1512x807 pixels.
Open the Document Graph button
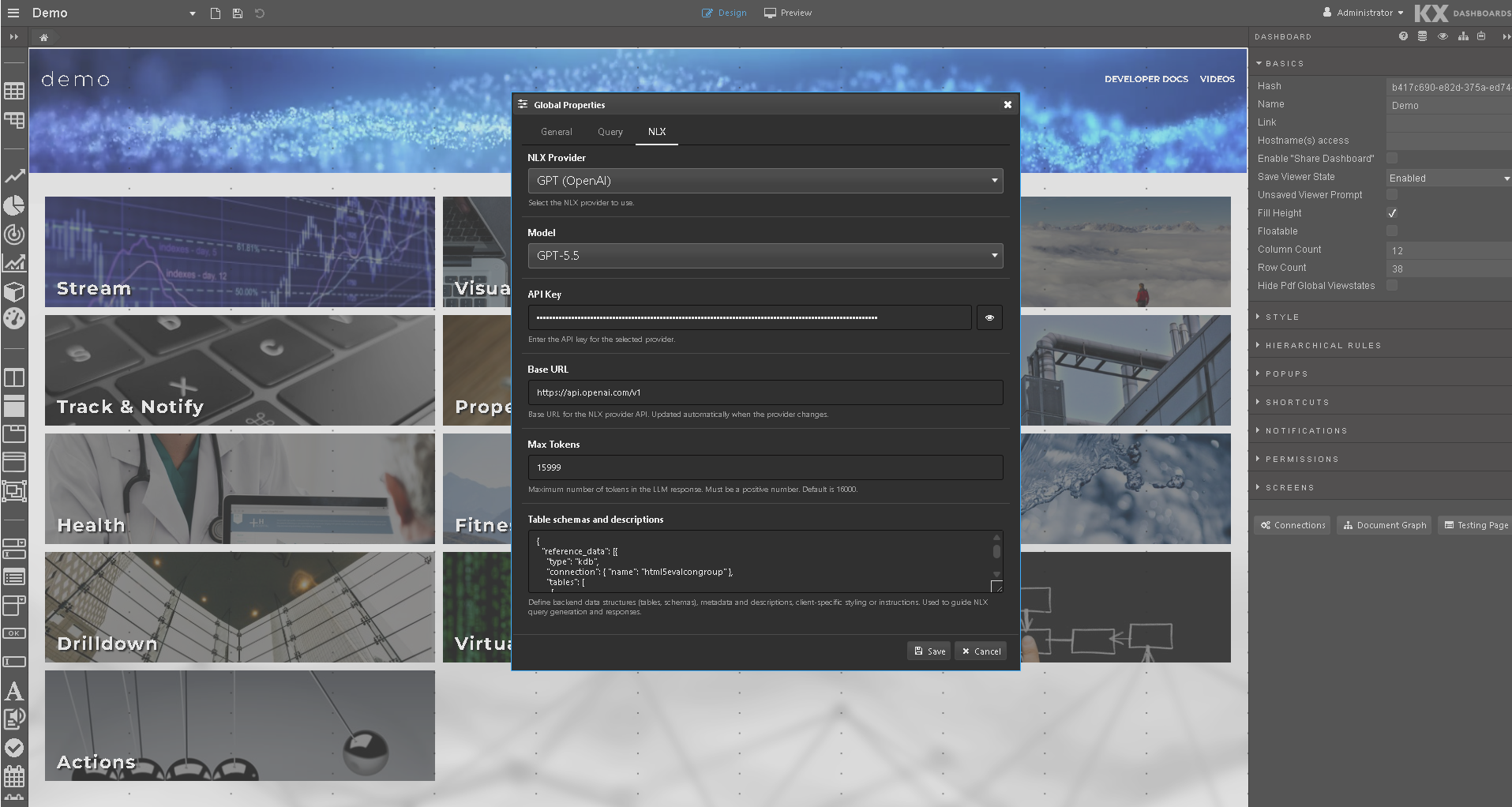(1385, 525)
